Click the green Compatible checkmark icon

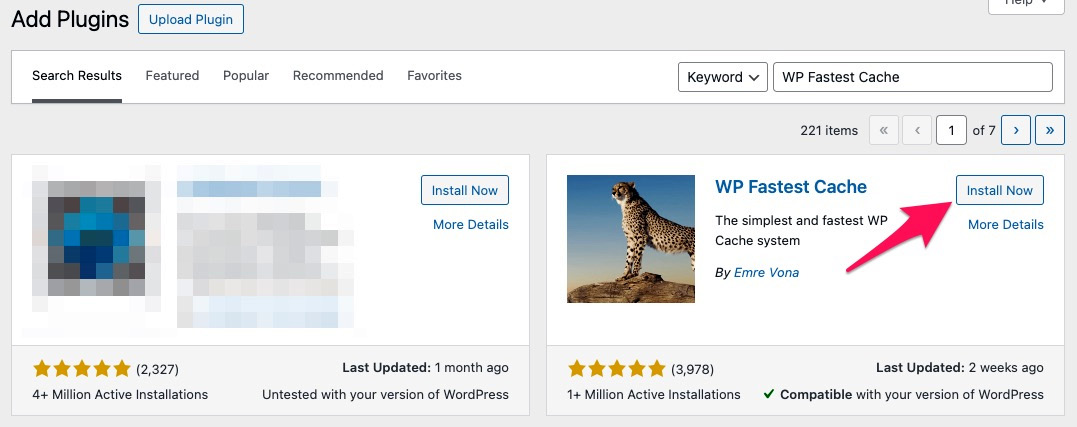(x=769, y=395)
